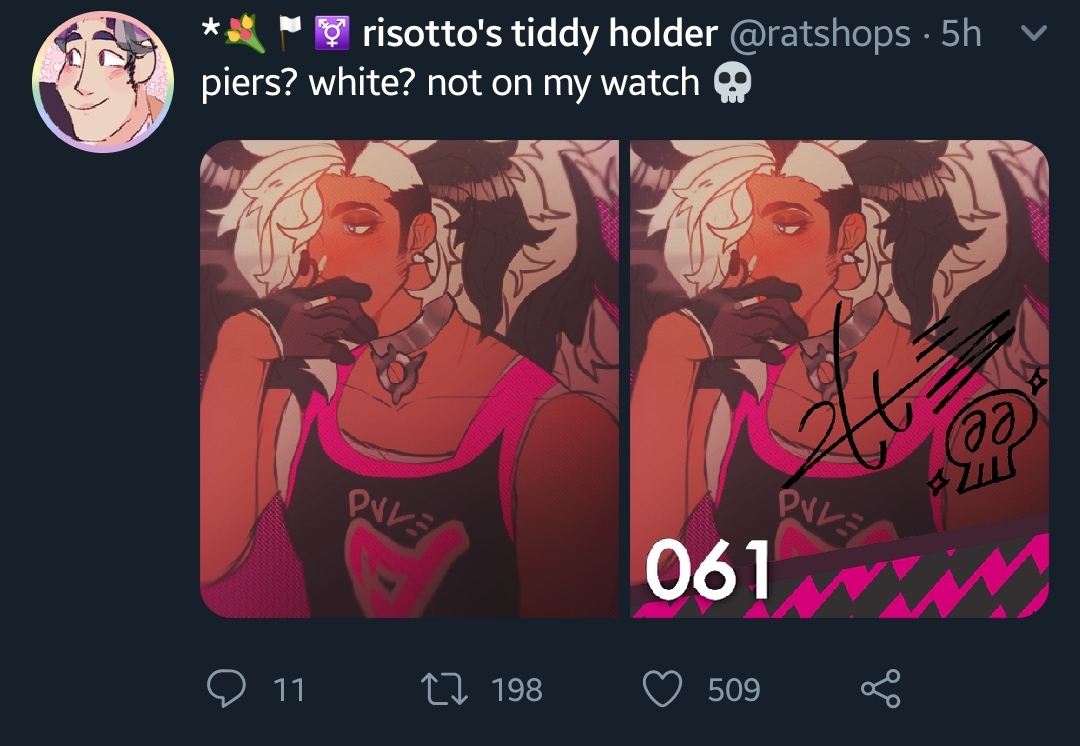The image size is (1080, 746).
Task: Open risotto's tiddy holder display name
Action: 539,33
